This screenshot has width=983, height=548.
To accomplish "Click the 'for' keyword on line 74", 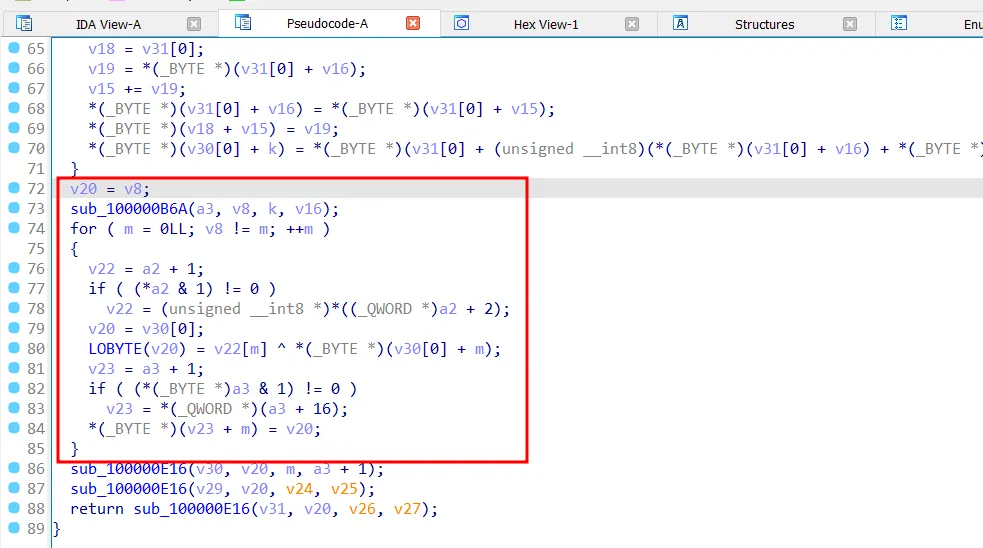I will [x=83, y=229].
